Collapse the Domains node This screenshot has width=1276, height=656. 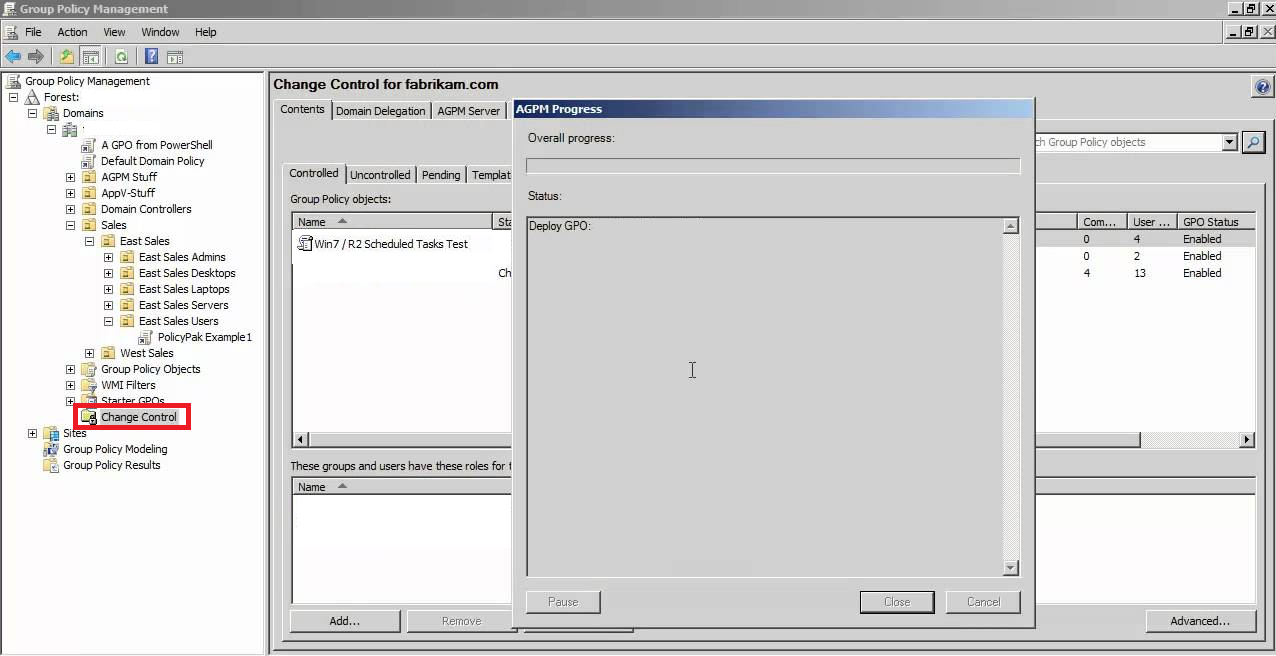pos(32,113)
